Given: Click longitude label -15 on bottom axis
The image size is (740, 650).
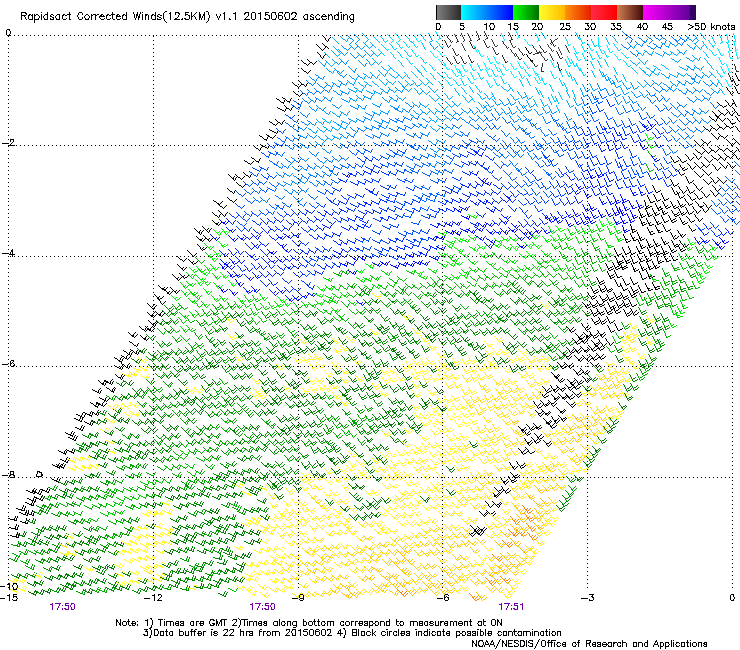Looking at the screenshot, I should click(x=9, y=598).
